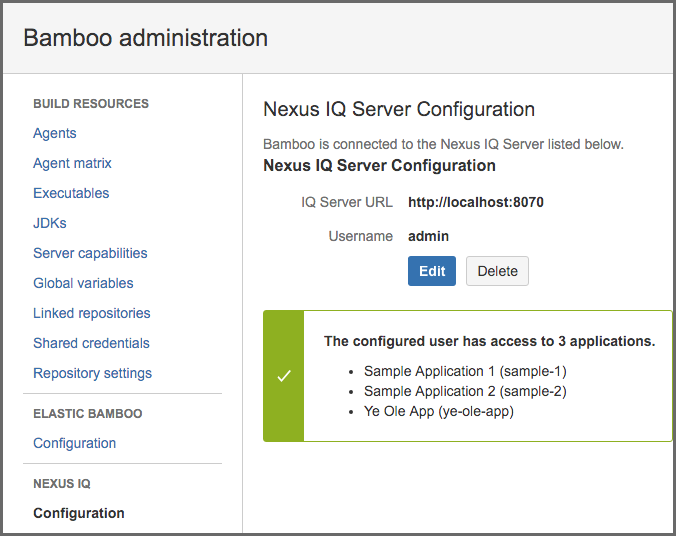Click the blue Edit button
Viewport: 676px width, 536px height.
tap(432, 271)
